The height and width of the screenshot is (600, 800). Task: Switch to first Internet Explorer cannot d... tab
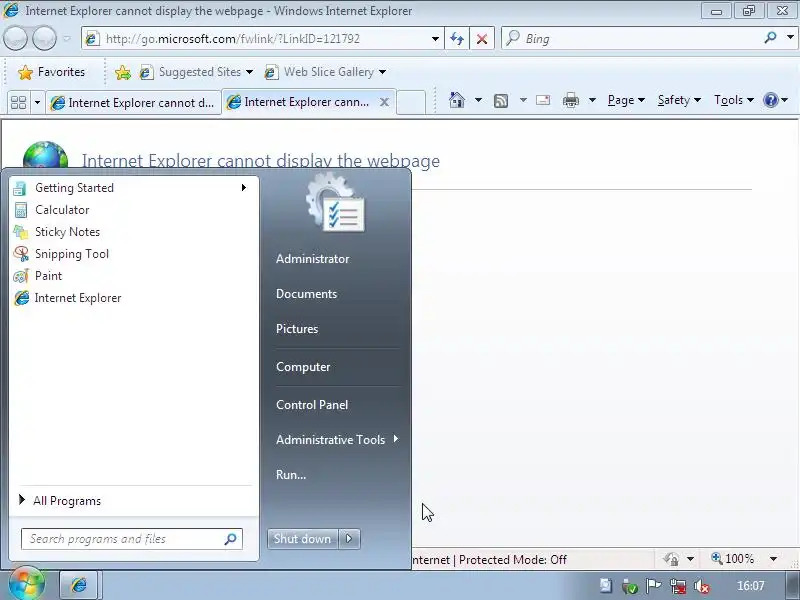(x=133, y=103)
